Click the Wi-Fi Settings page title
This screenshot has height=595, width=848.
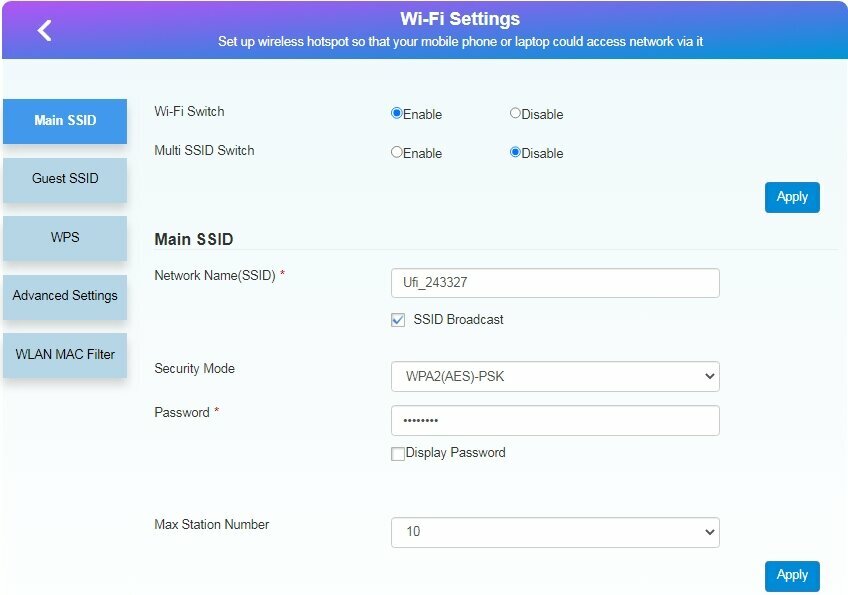click(x=460, y=19)
